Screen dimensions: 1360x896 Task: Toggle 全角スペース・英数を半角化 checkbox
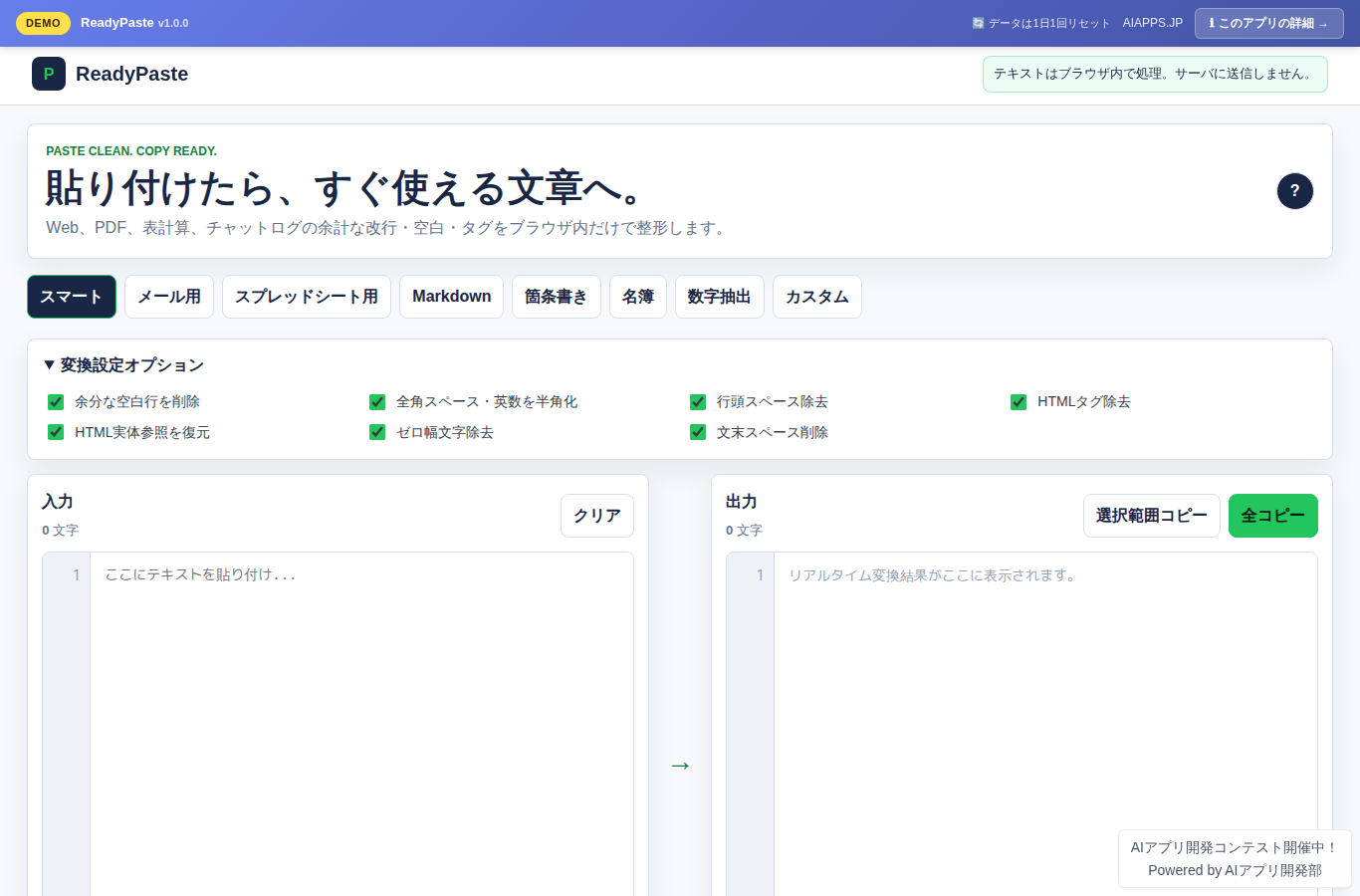tap(377, 402)
